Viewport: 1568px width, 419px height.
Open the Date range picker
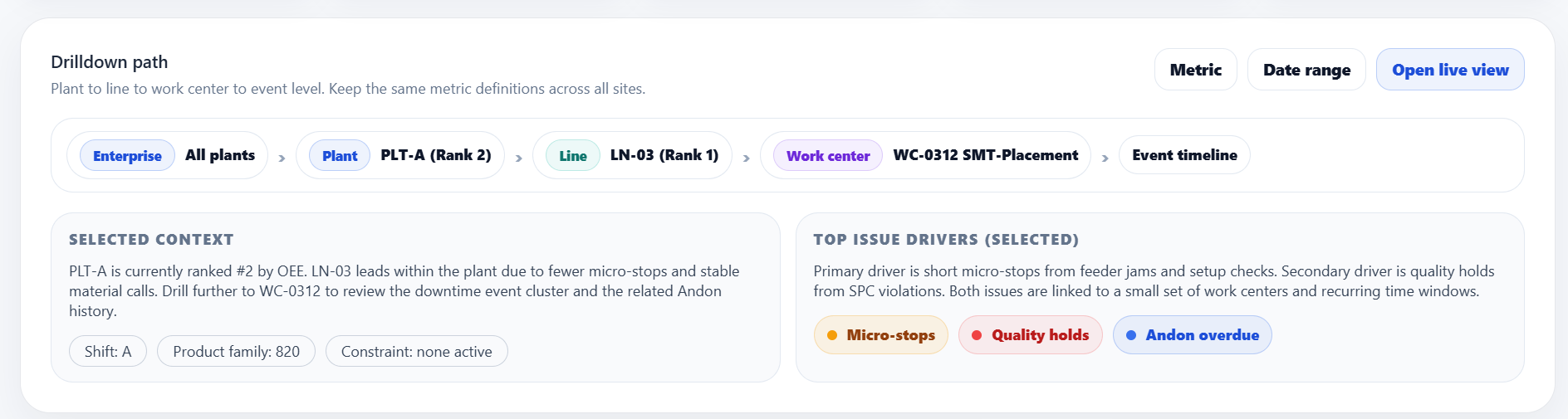click(1306, 70)
